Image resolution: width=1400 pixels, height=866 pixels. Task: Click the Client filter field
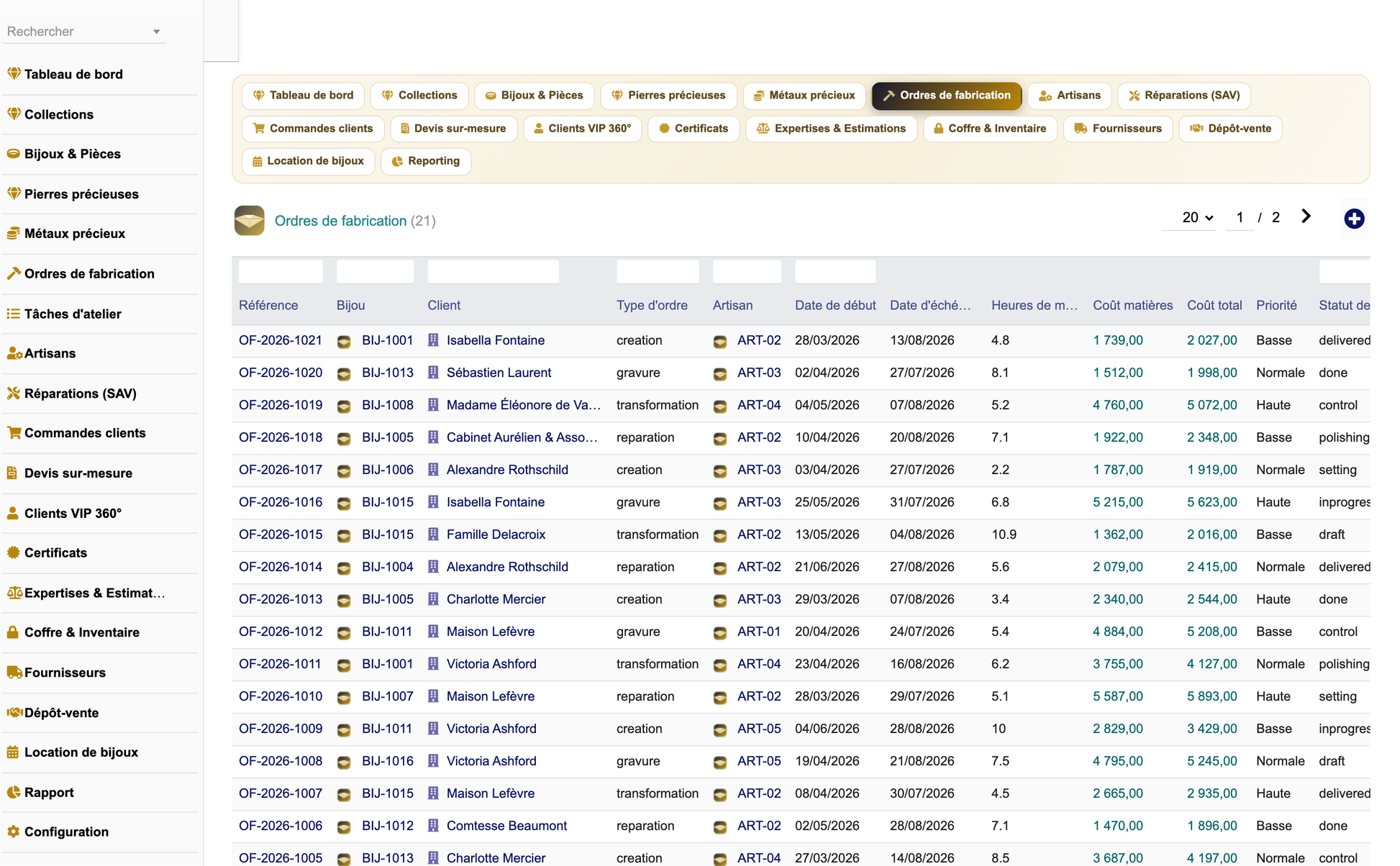[493, 271]
